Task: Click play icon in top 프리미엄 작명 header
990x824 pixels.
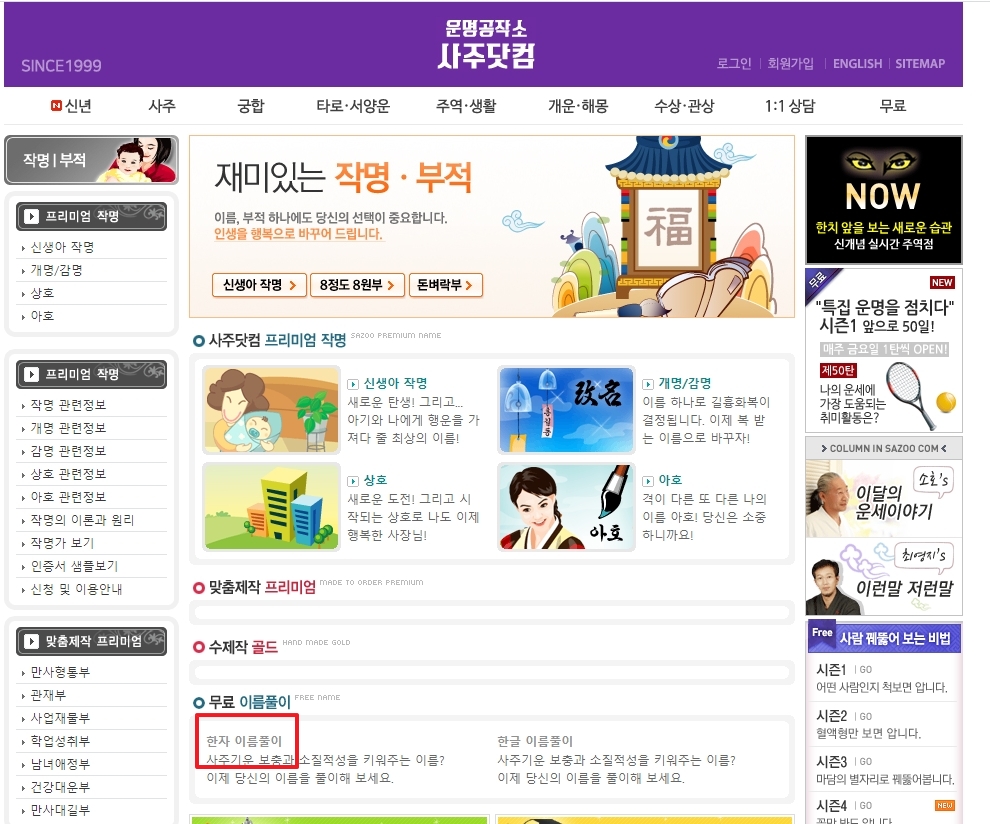Action: point(32,217)
